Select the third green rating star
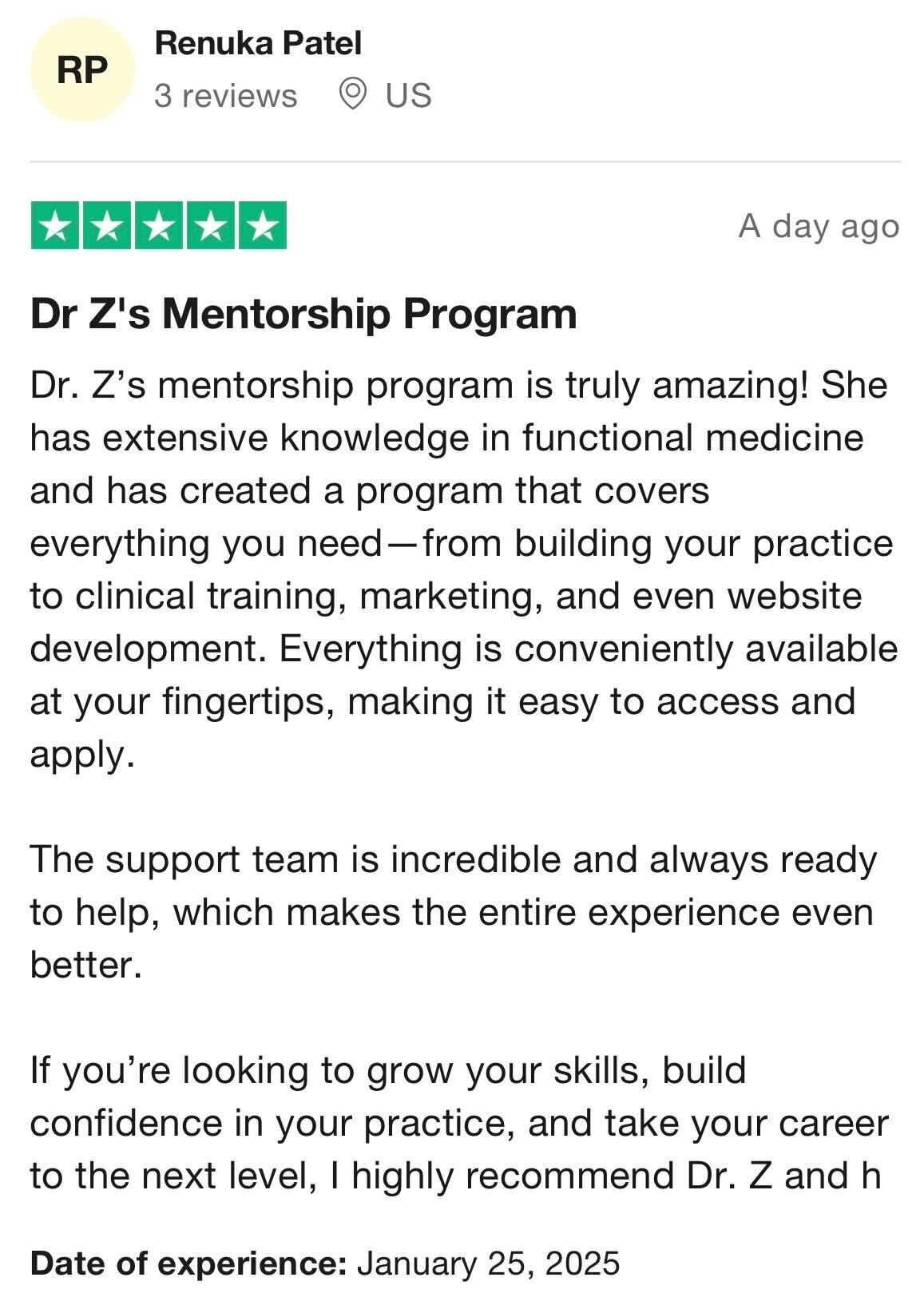 click(159, 226)
